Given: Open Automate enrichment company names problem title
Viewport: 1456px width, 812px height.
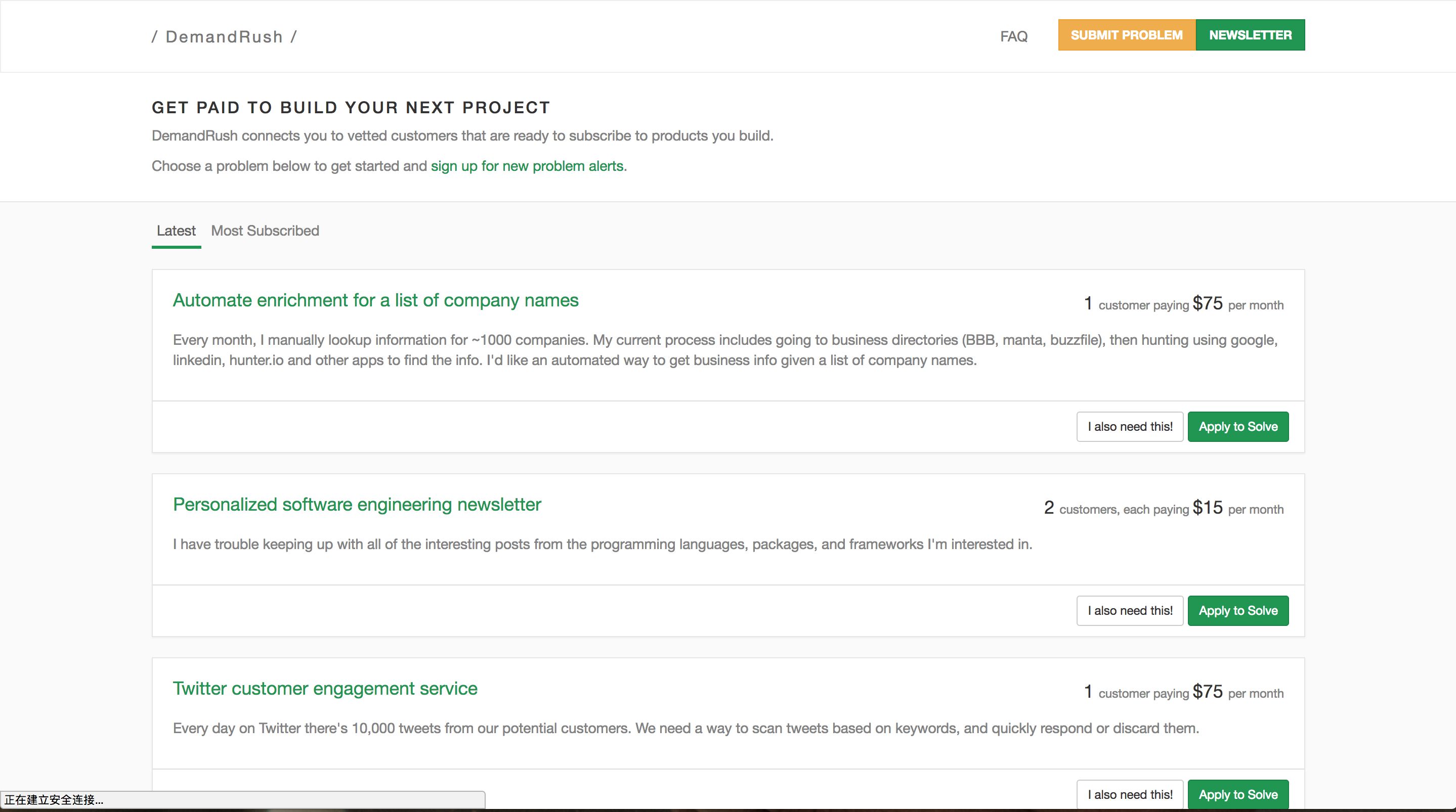Looking at the screenshot, I should (375, 300).
